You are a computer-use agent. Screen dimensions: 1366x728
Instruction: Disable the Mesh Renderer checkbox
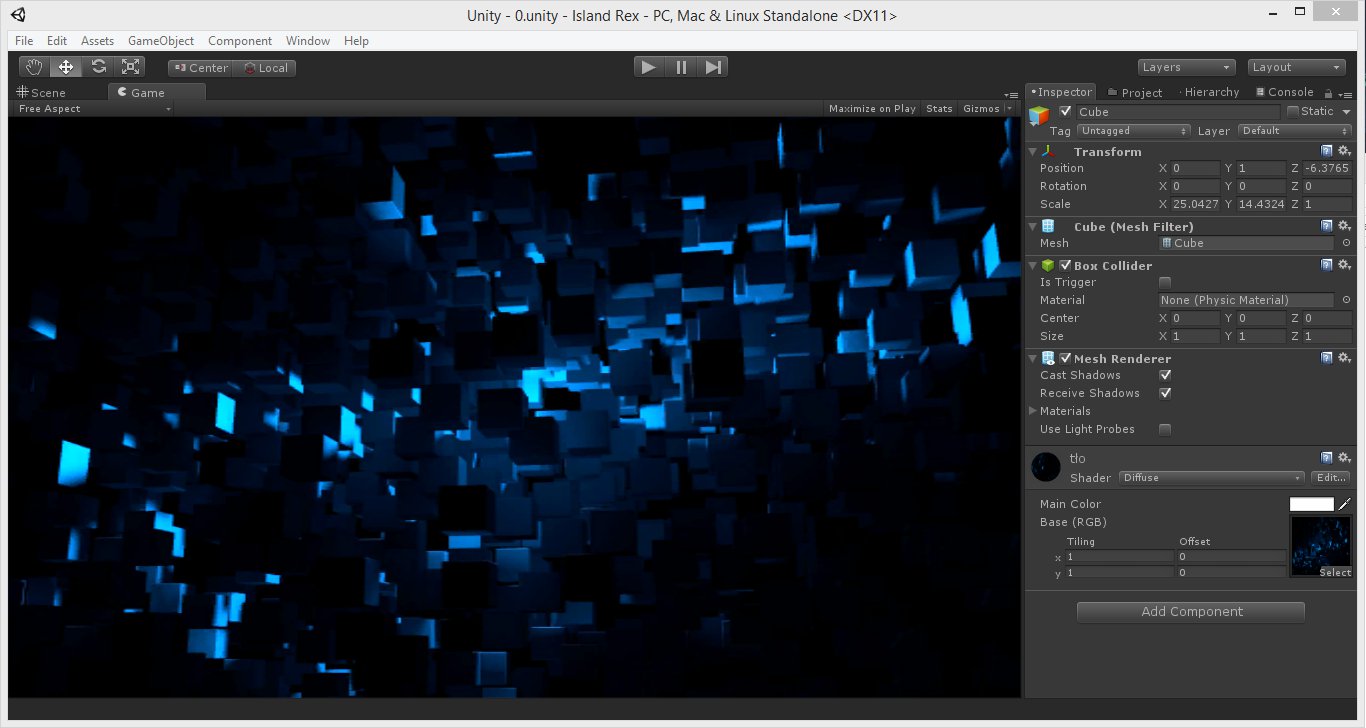tap(1066, 359)
